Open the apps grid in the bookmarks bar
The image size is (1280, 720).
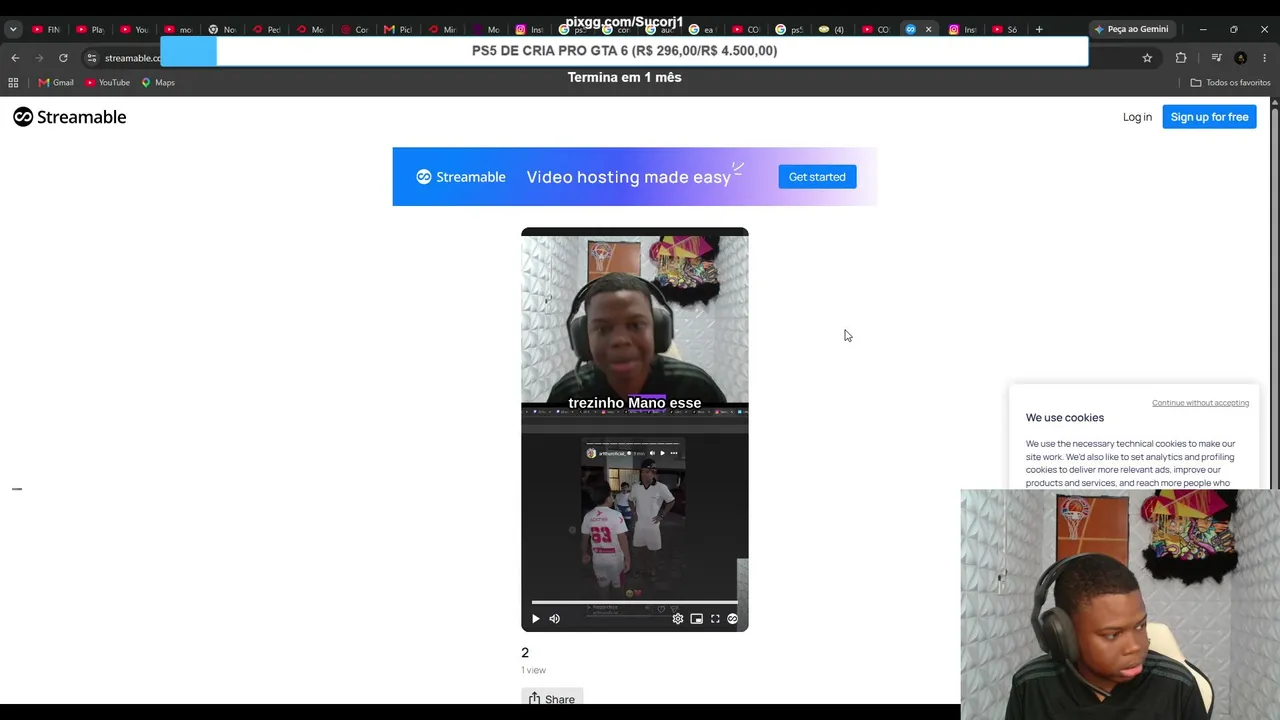pyautogui.click(x=13, y=83)
